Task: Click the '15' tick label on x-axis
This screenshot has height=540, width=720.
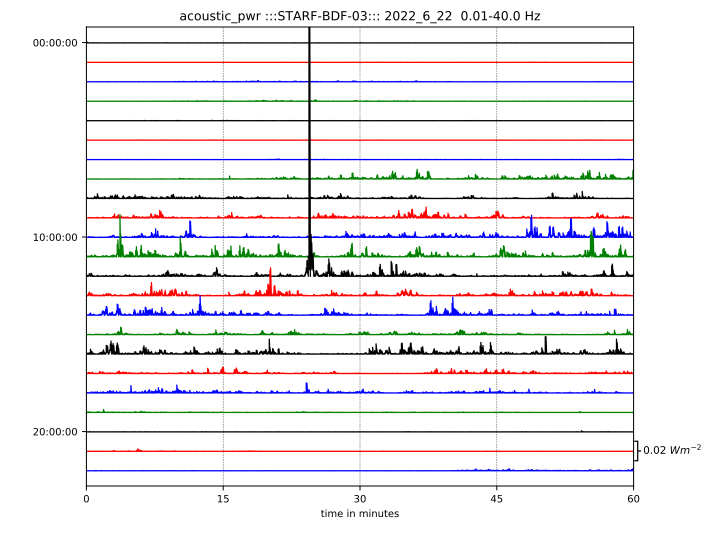Action: (223, 498)
